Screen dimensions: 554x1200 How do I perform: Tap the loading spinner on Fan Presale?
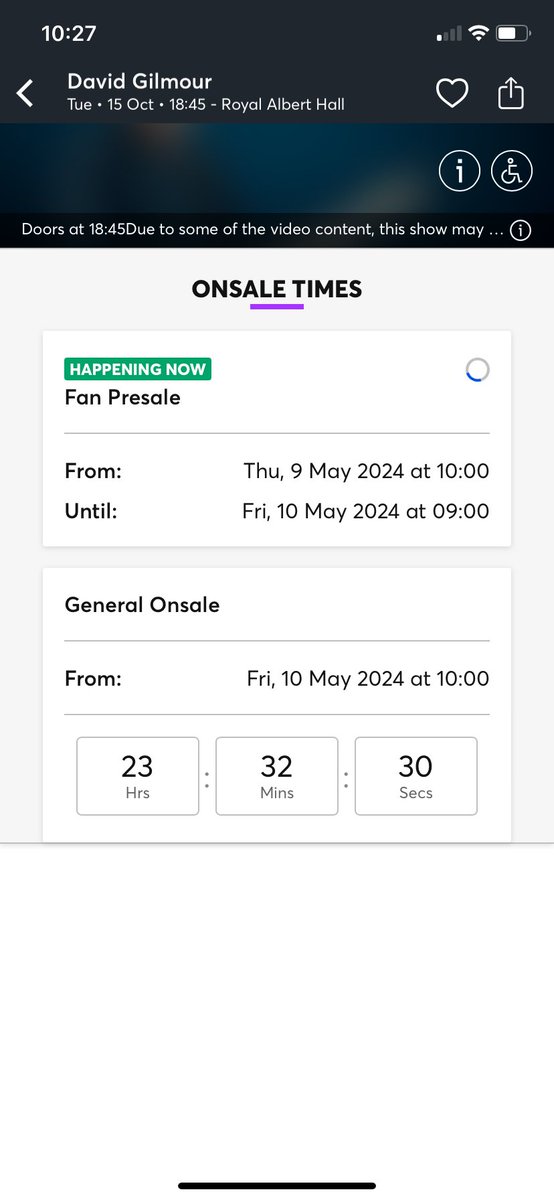(478, 370)
